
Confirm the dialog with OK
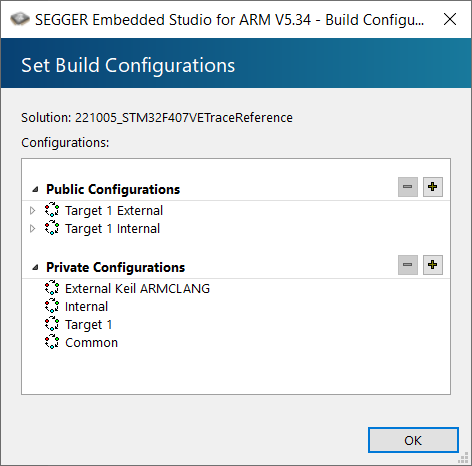pos(413,440)
